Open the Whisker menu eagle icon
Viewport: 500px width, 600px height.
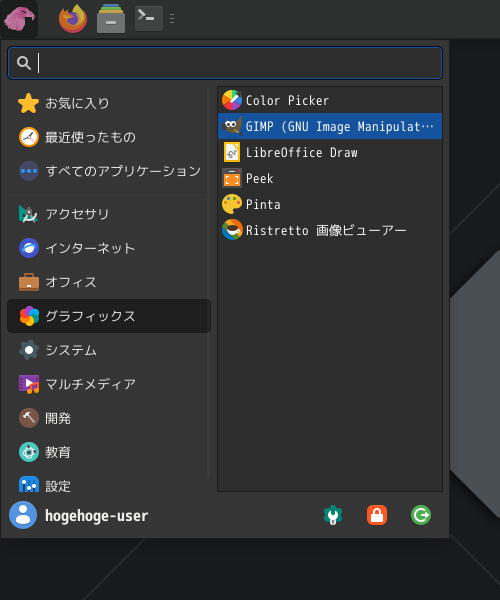(x=19, y=19)
